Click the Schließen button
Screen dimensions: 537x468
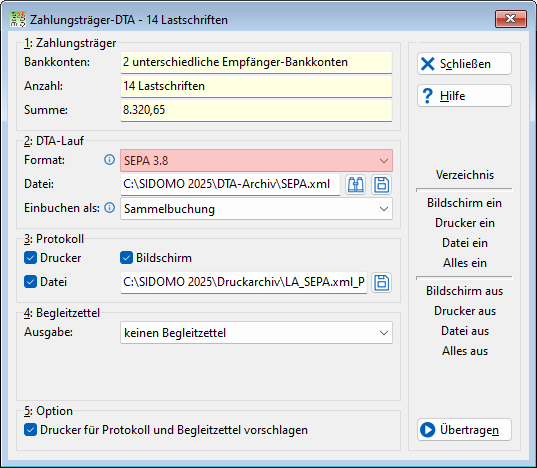coord(464,64)
